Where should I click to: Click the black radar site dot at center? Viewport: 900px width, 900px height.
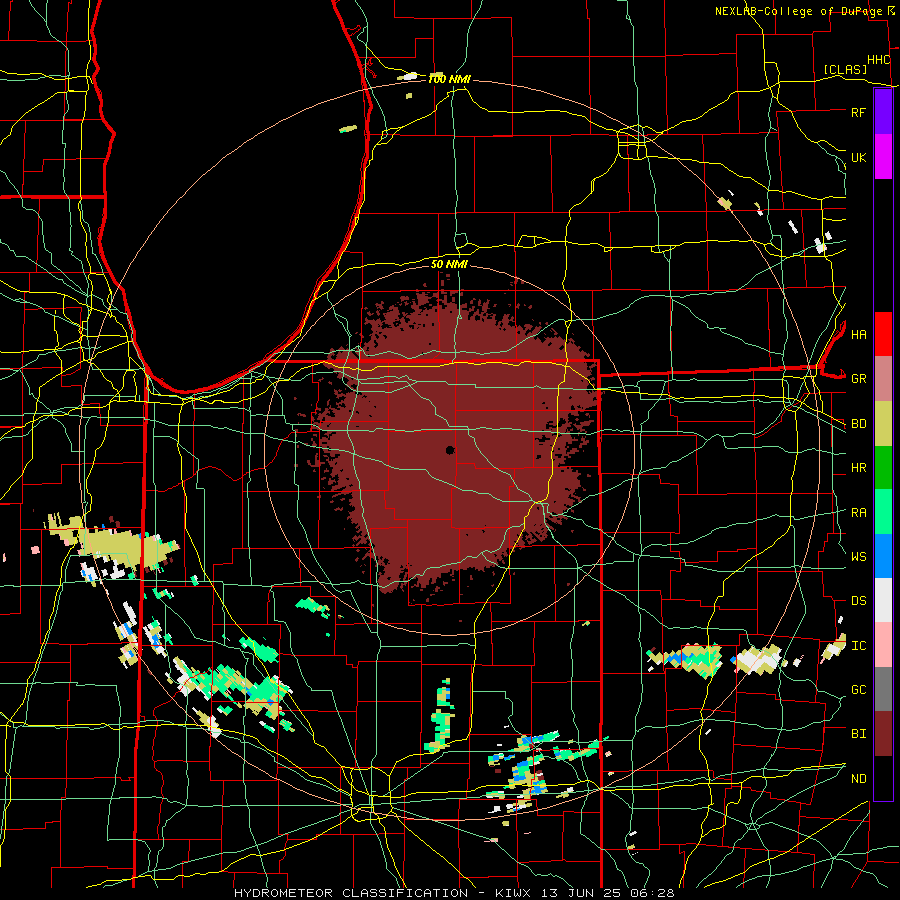point(450,450)
